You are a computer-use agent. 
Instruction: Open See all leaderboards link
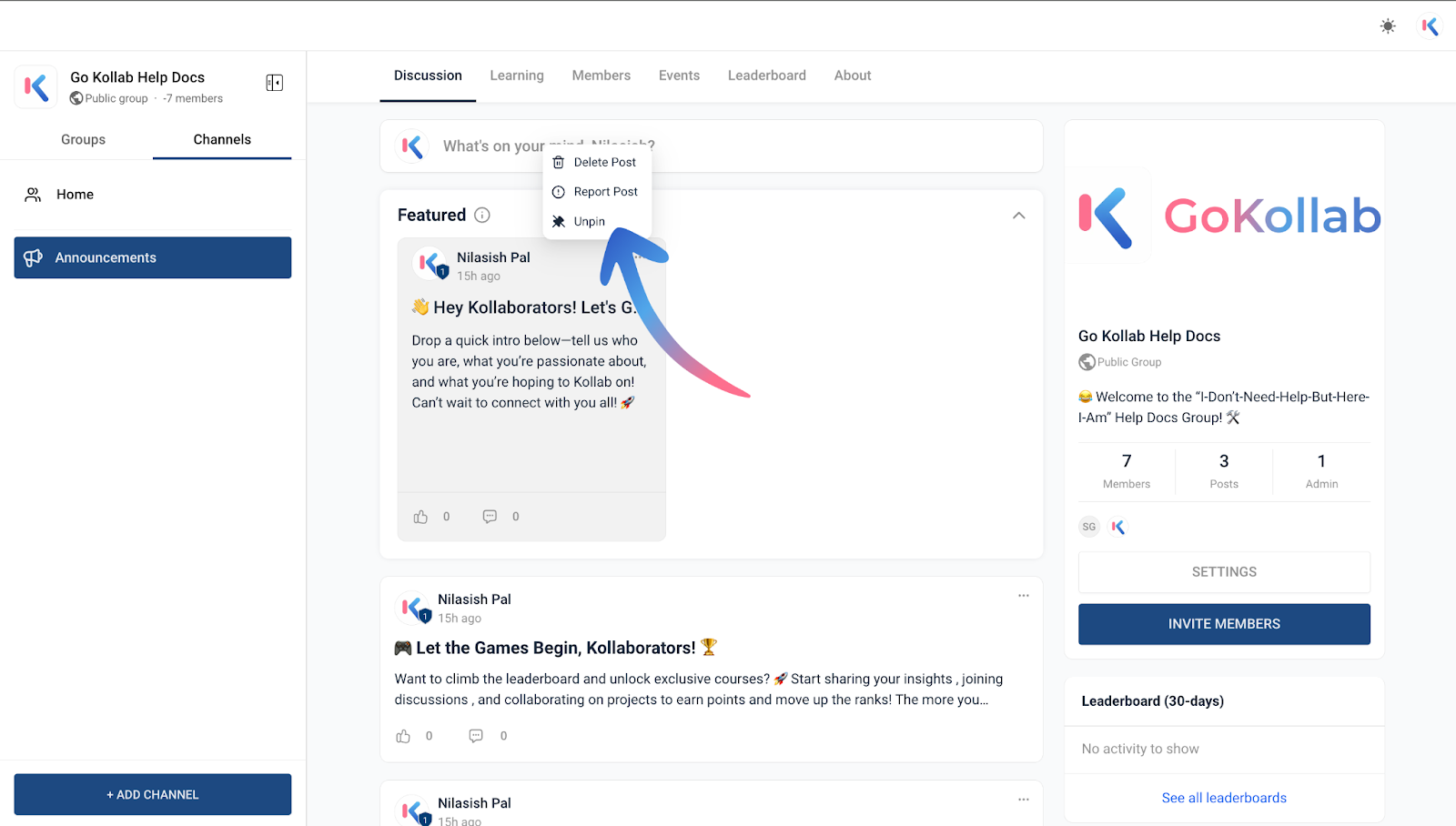1224,798
